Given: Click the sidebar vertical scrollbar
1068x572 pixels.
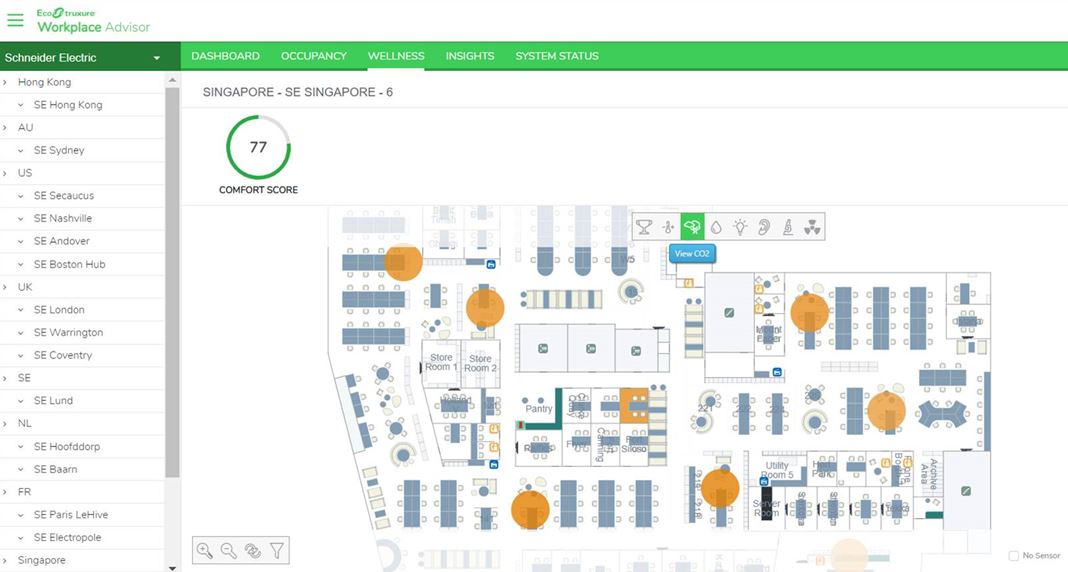Looking at the screenshot, I should [x=172, y=282].
